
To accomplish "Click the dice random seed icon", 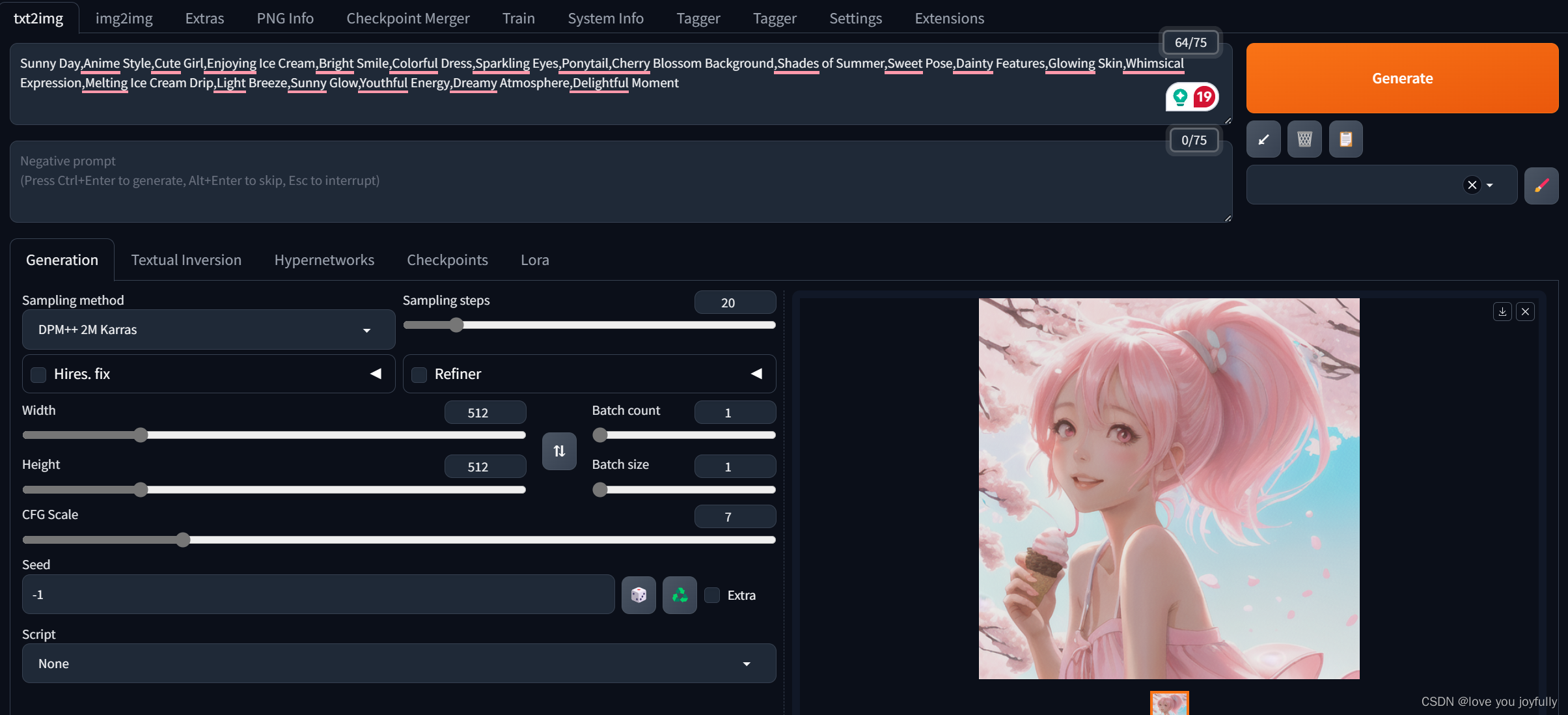I will (639, 595).
